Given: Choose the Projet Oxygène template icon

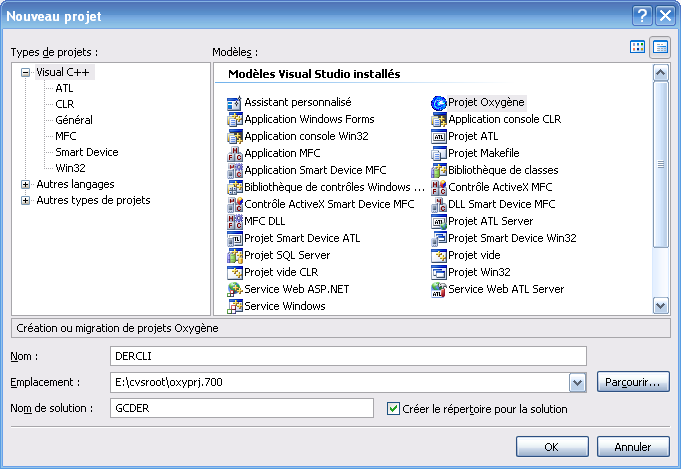Looking at the screenshot, I should point(439,103).
